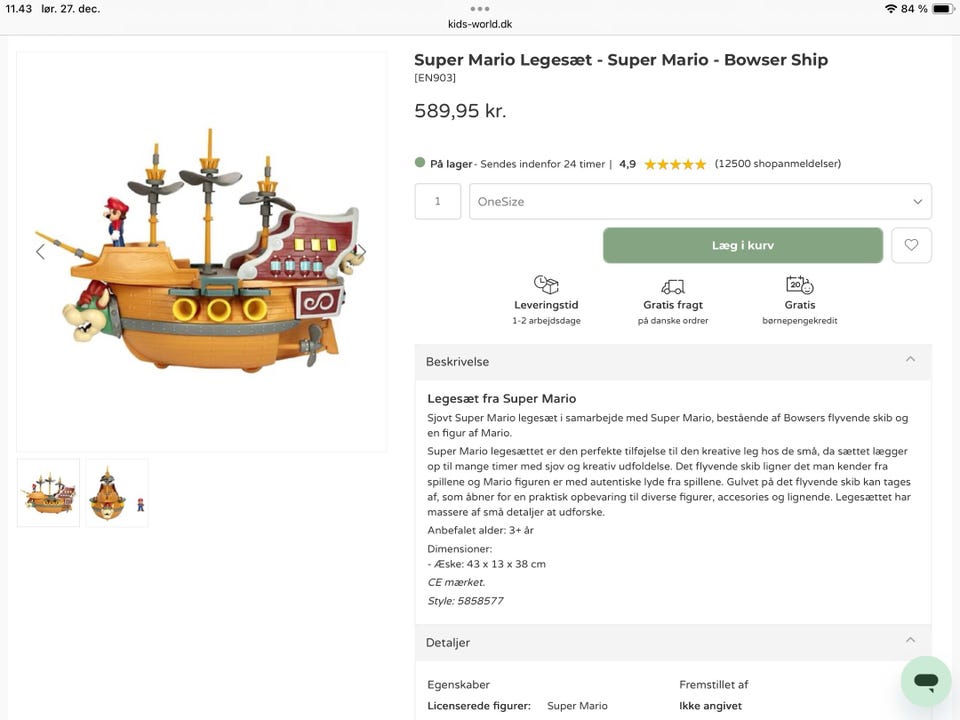Open the chat support bubble
The height and width of the screenshot is (720, 960).
point(925,682)
